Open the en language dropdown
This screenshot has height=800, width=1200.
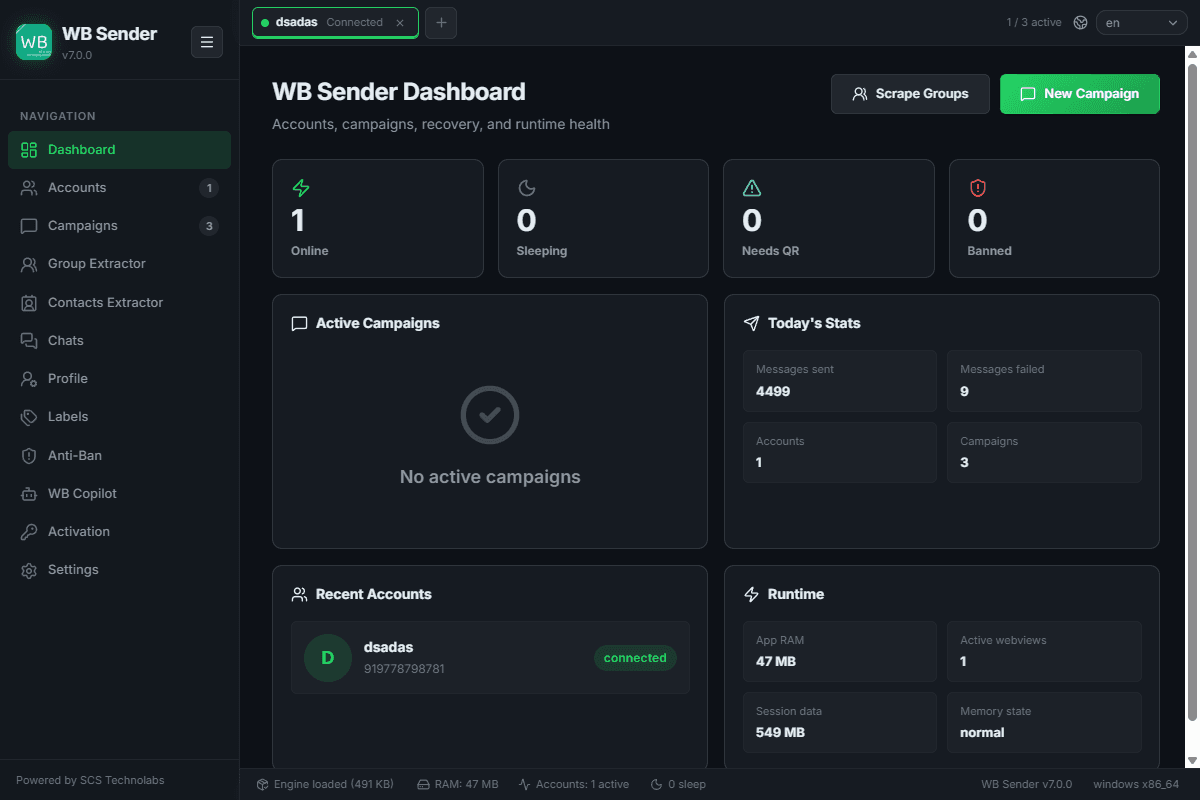1142,23
